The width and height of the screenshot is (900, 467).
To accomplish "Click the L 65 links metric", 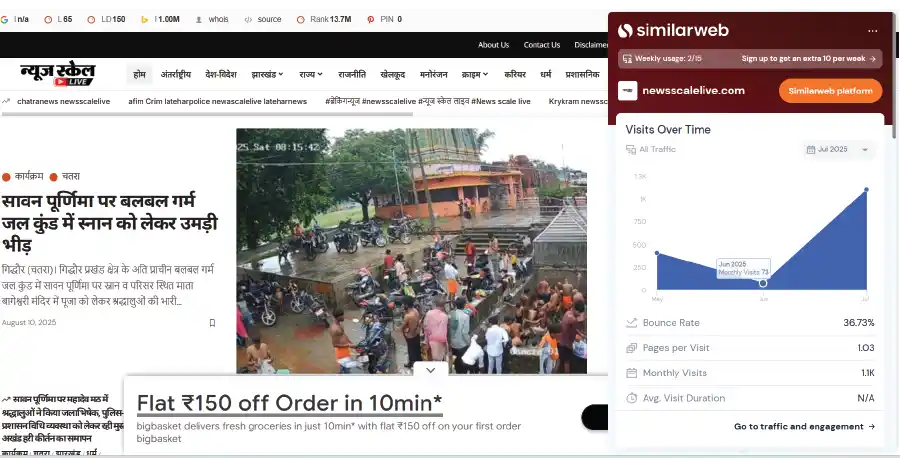I will pos(58,20).
